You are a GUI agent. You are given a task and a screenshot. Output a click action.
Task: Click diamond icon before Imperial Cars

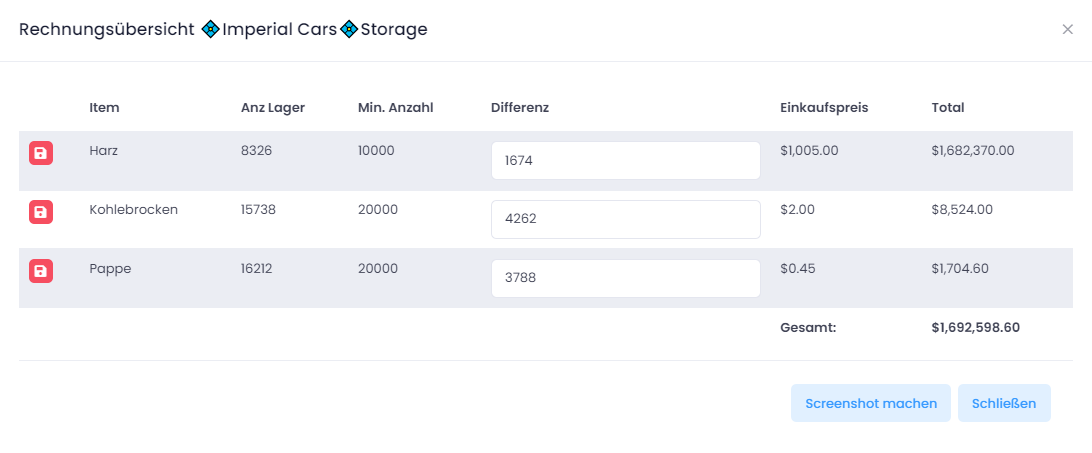(x=210, y=30)
